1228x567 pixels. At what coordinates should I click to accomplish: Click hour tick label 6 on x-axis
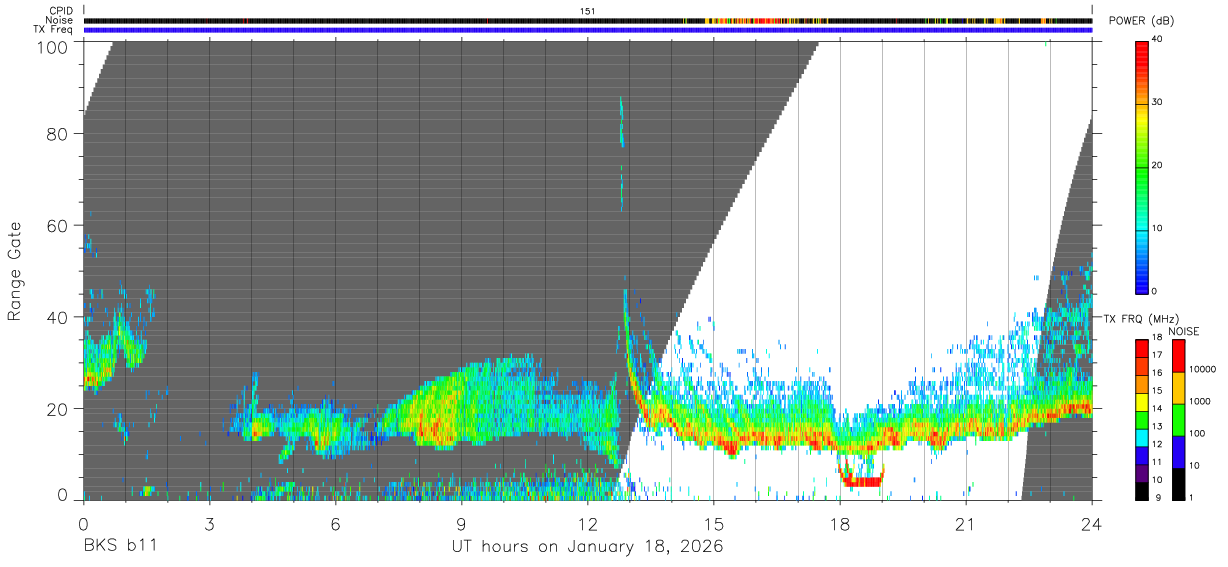[335, 523]
